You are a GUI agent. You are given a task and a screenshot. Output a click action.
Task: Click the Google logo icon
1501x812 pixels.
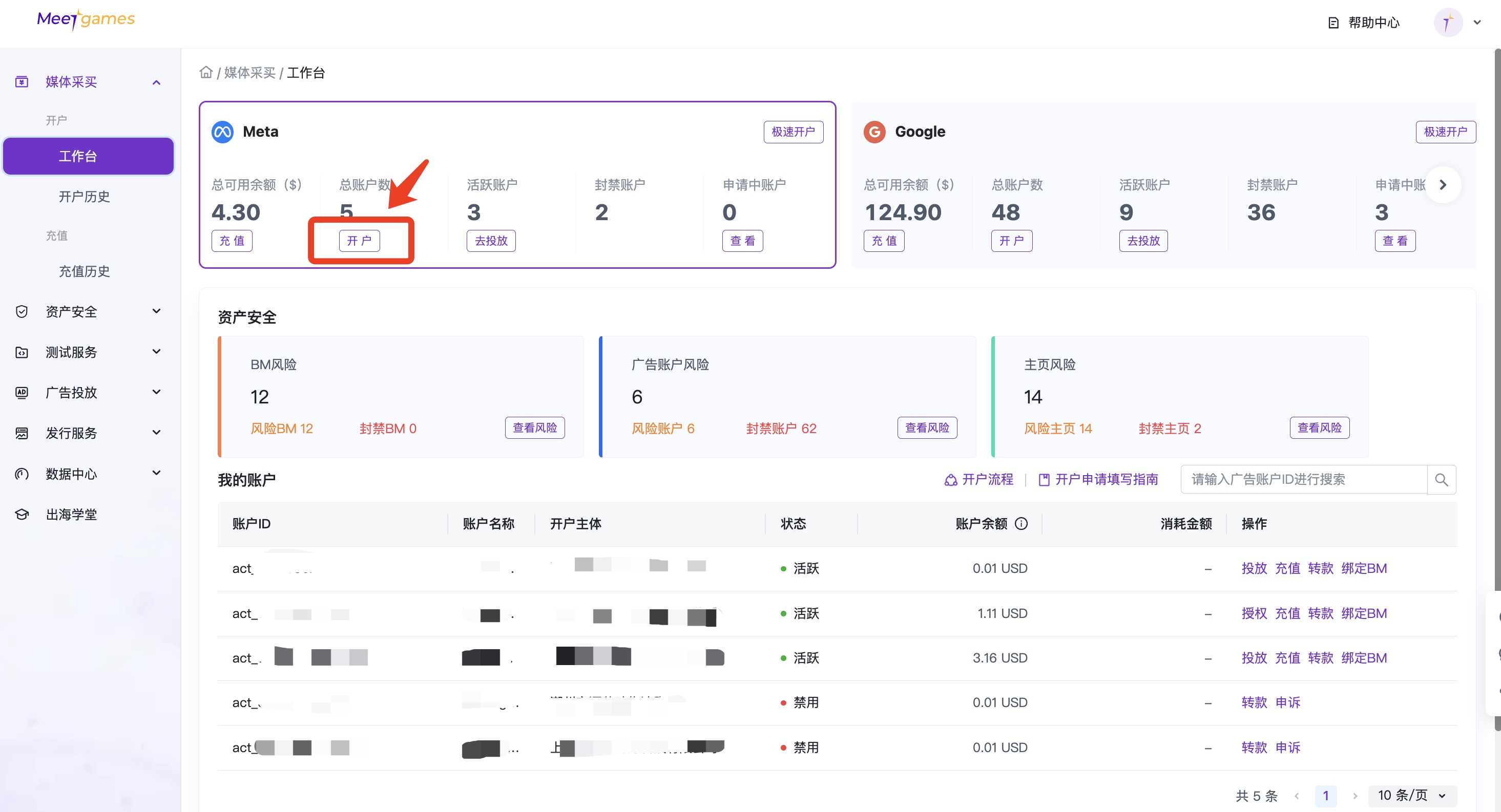click(x=874, y=132)
